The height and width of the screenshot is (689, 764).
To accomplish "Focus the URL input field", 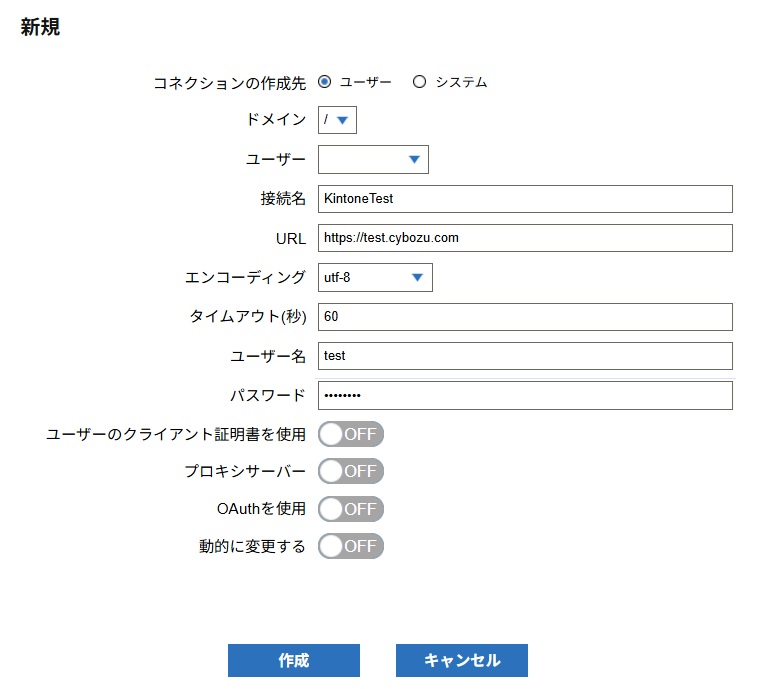I will click(x=525, y=238).
